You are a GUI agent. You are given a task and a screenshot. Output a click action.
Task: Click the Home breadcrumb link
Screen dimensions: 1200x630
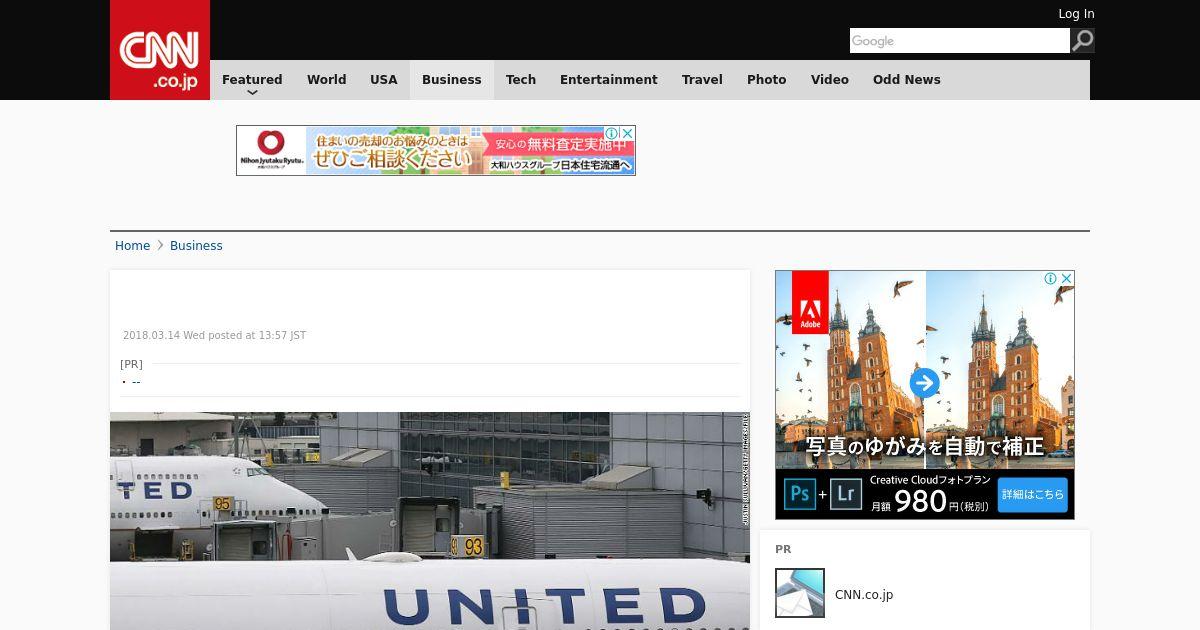point(132,246)
